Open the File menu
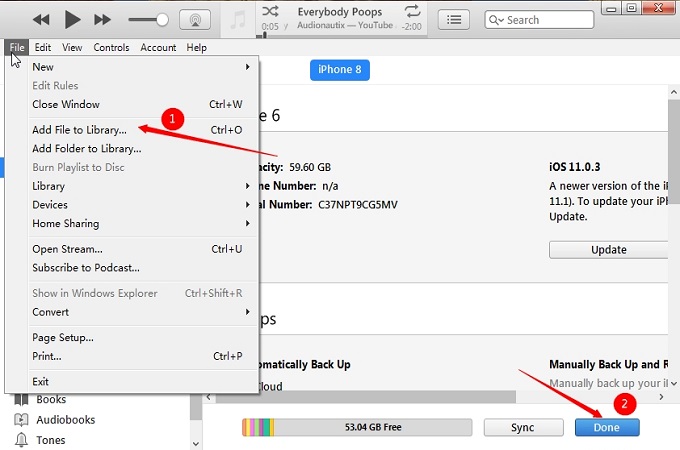 click(x=17, y=47)
